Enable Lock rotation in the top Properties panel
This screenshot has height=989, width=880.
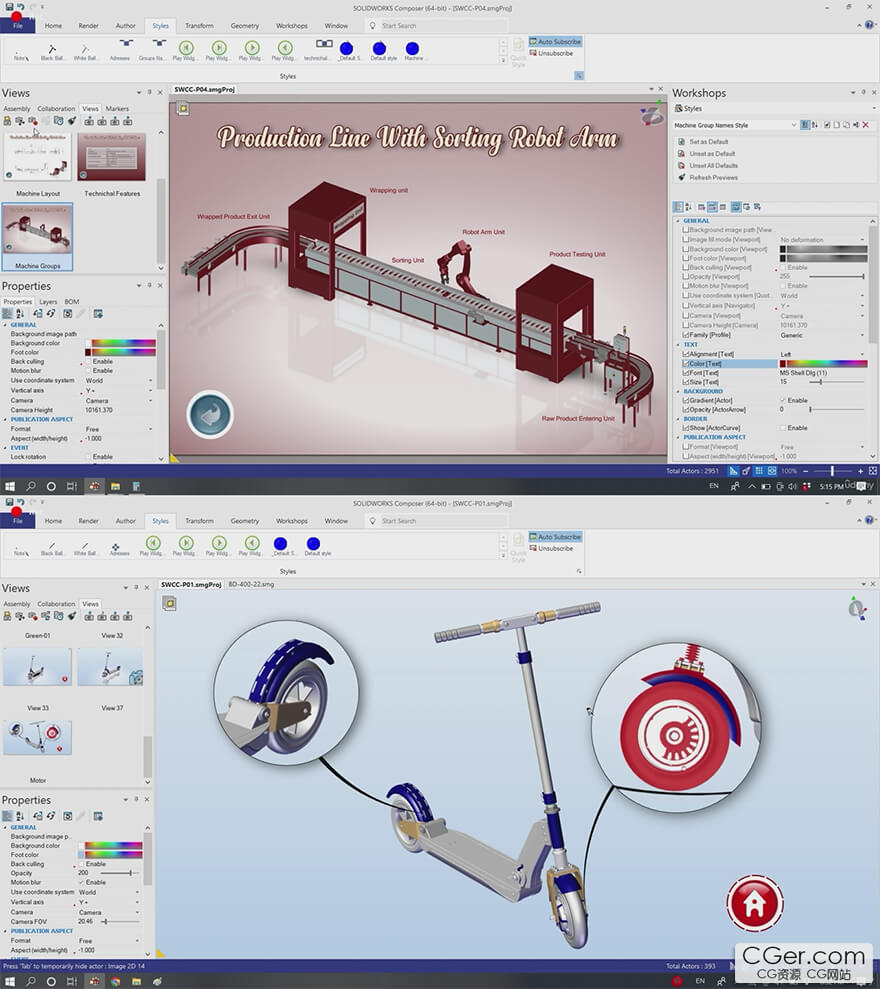[88, 457]
